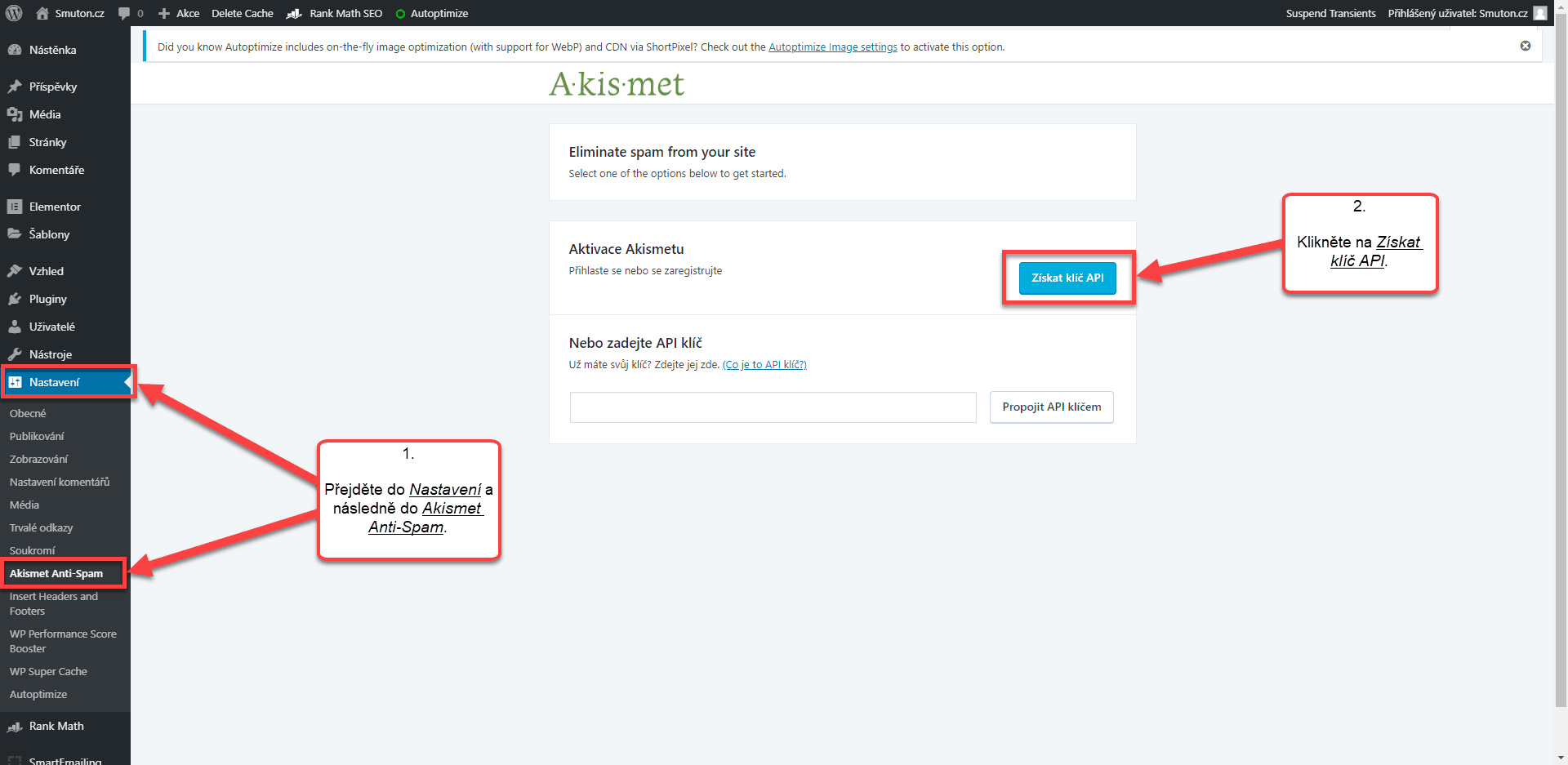Click the user avatar in the admin bar

pyautogui.click(x=1540, y=13)
